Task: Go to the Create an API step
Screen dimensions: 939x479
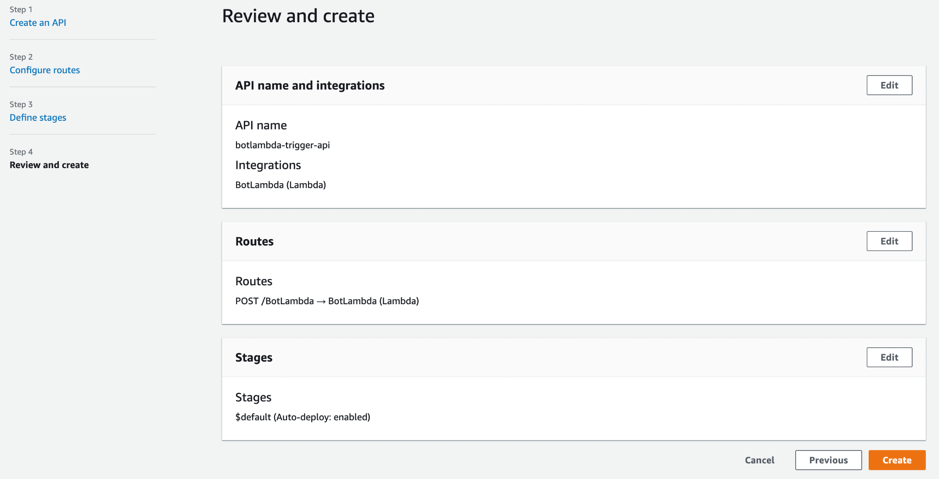Action: point(38,22)
